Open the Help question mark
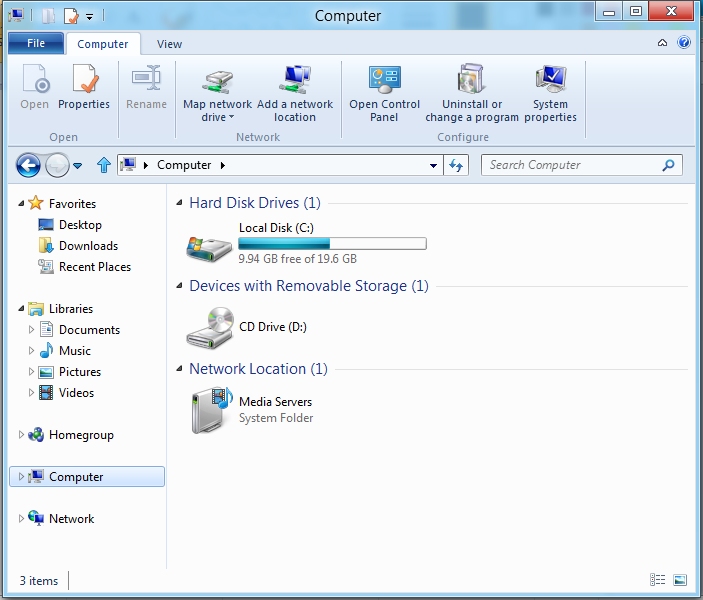 (684, 43)
